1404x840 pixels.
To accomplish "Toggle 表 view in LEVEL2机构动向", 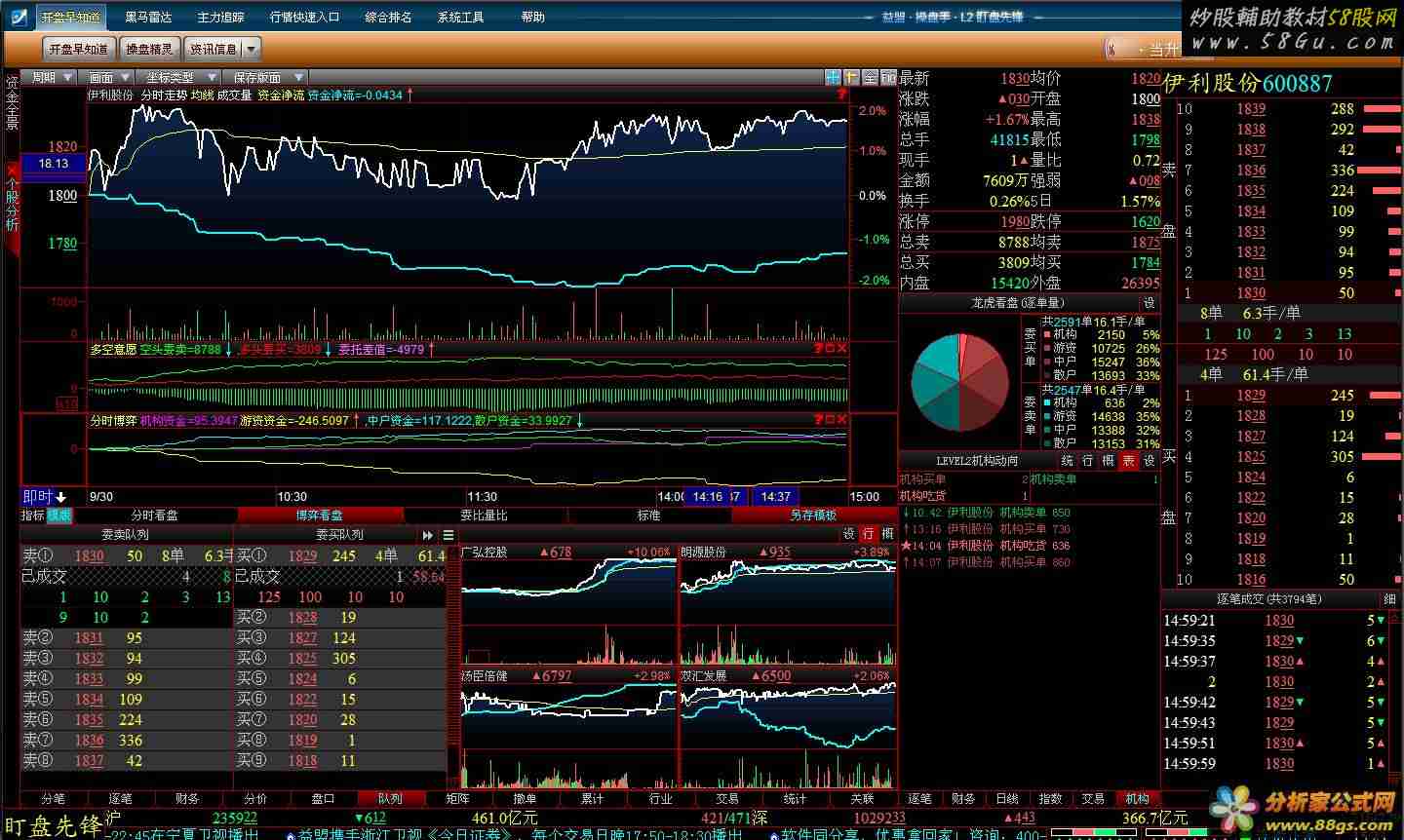I will pos(1129,461).
